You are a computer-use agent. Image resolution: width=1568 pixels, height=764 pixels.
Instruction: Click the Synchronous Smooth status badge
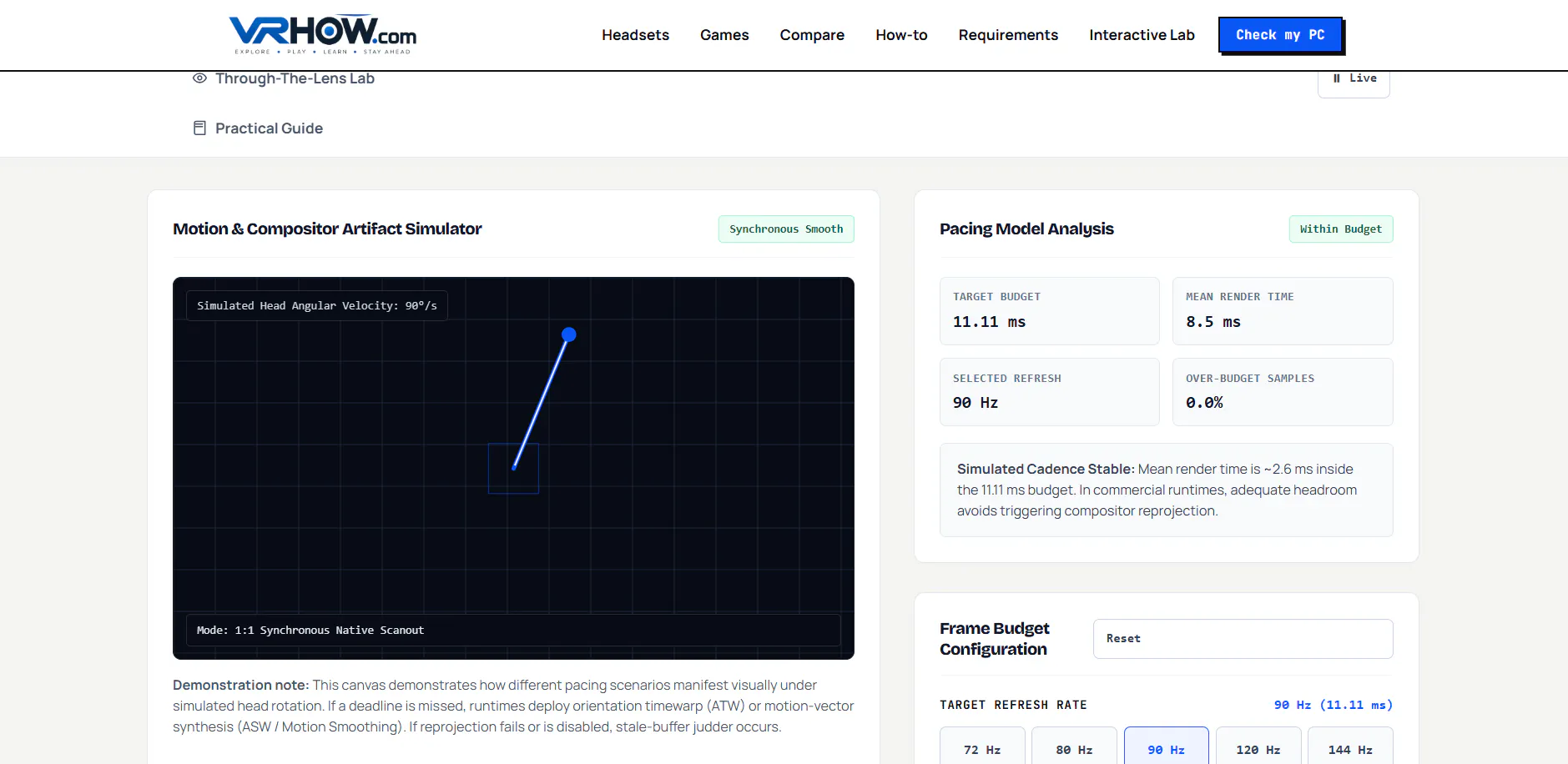(786, 229)
